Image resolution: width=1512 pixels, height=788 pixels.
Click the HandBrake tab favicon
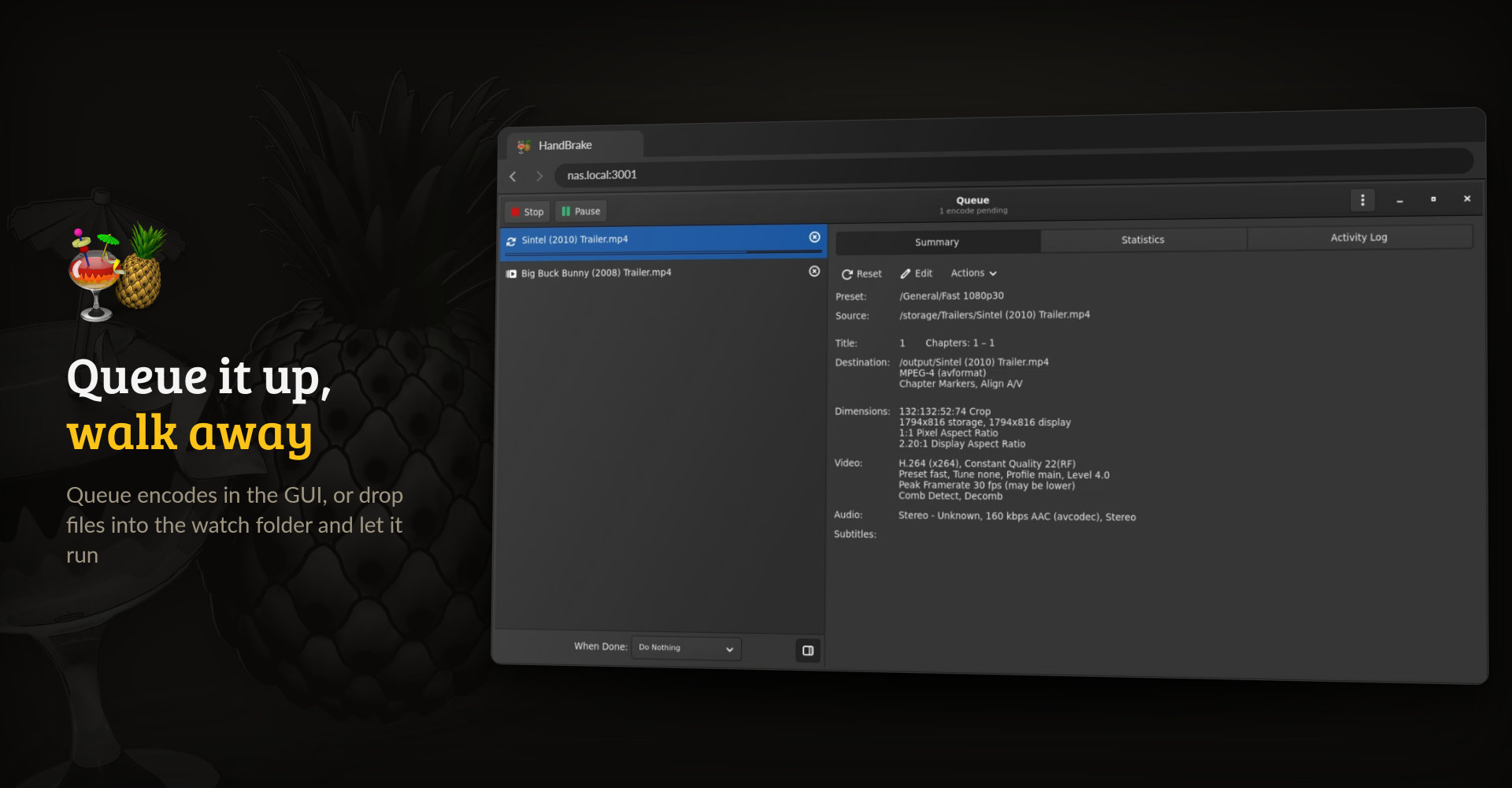tap(524, 146)
